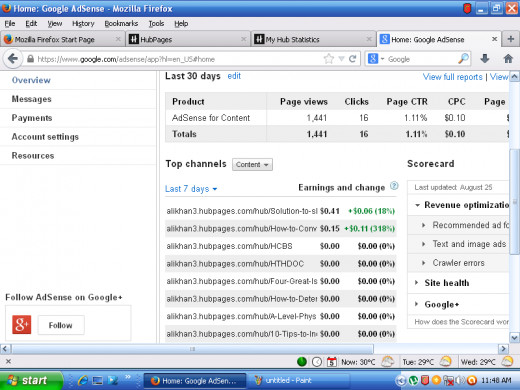
Task: Click Show Desktop quick launch icon
Action: coord(98,380)
